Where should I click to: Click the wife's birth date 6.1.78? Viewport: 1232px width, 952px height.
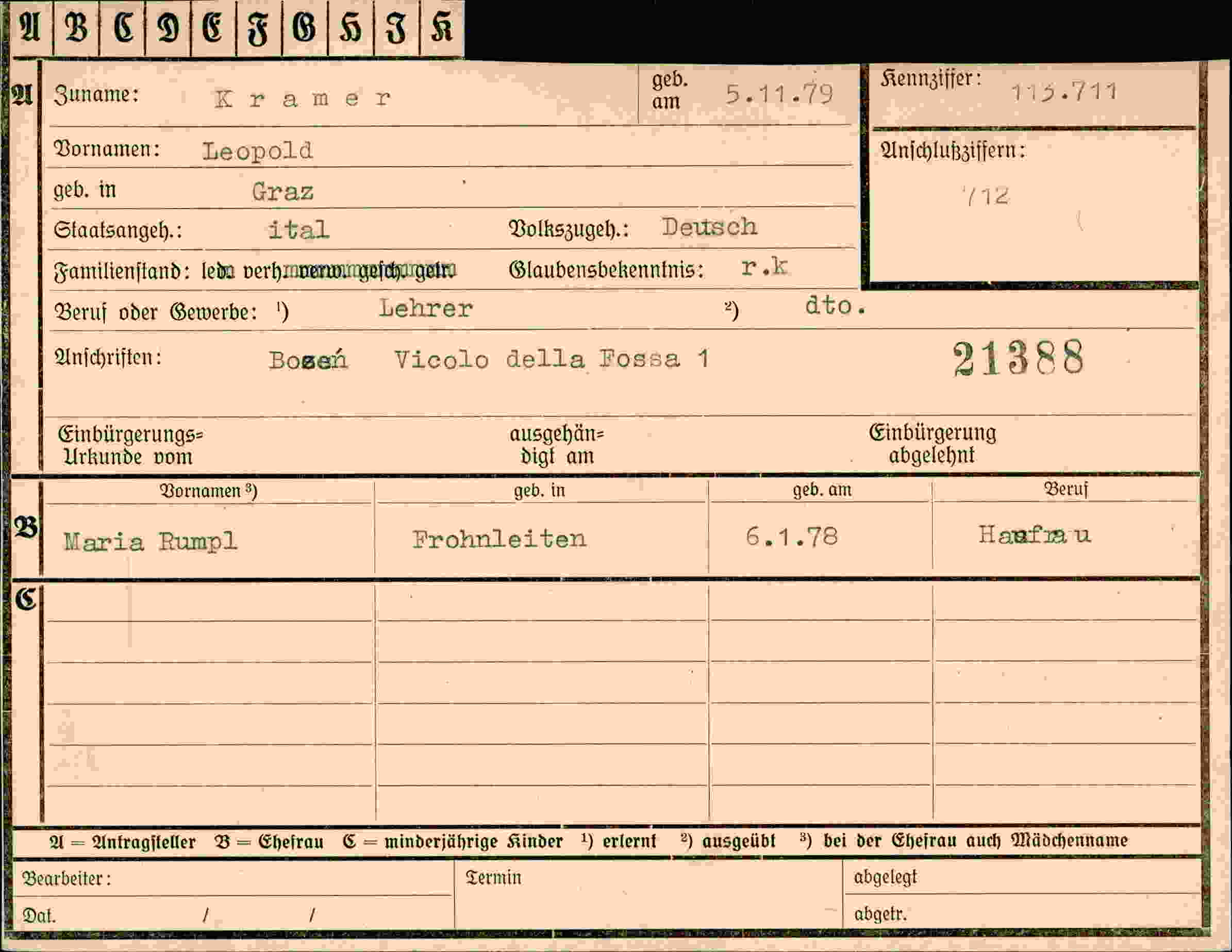pos(791,537)
